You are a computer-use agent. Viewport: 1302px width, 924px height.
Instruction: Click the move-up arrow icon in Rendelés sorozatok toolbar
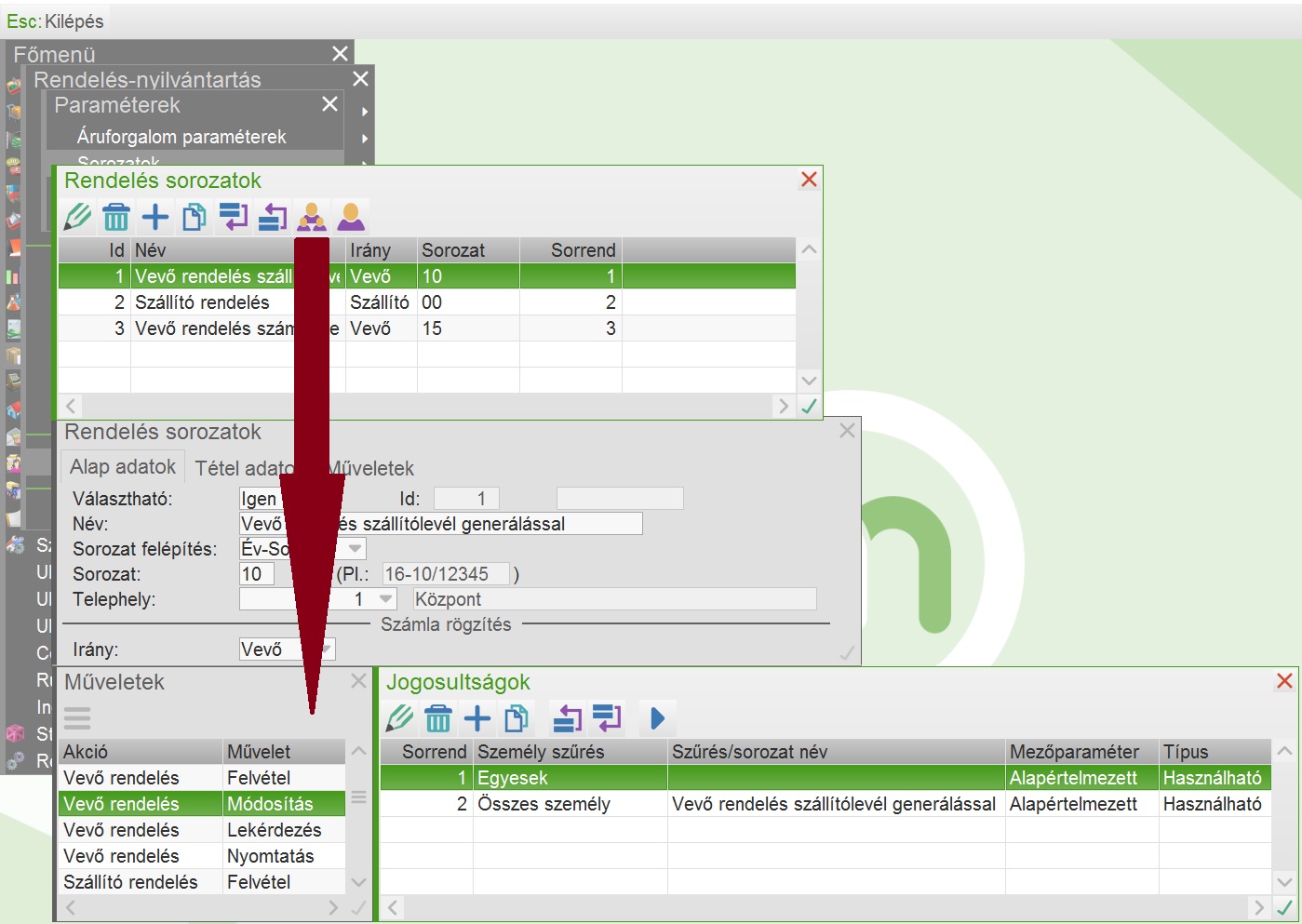(x=273, y=217)
